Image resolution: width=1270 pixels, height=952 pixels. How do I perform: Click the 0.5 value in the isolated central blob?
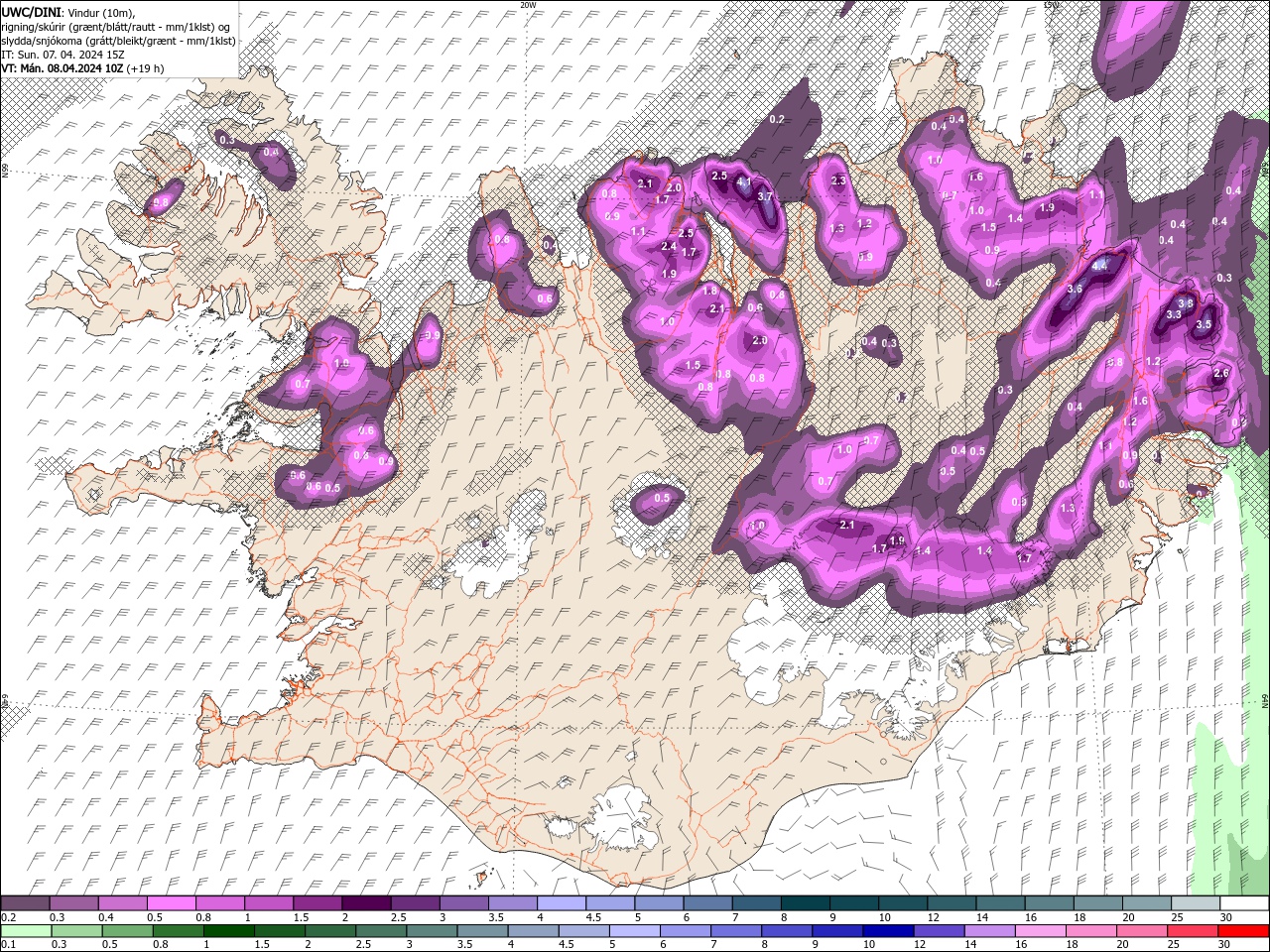coord(662,498)
